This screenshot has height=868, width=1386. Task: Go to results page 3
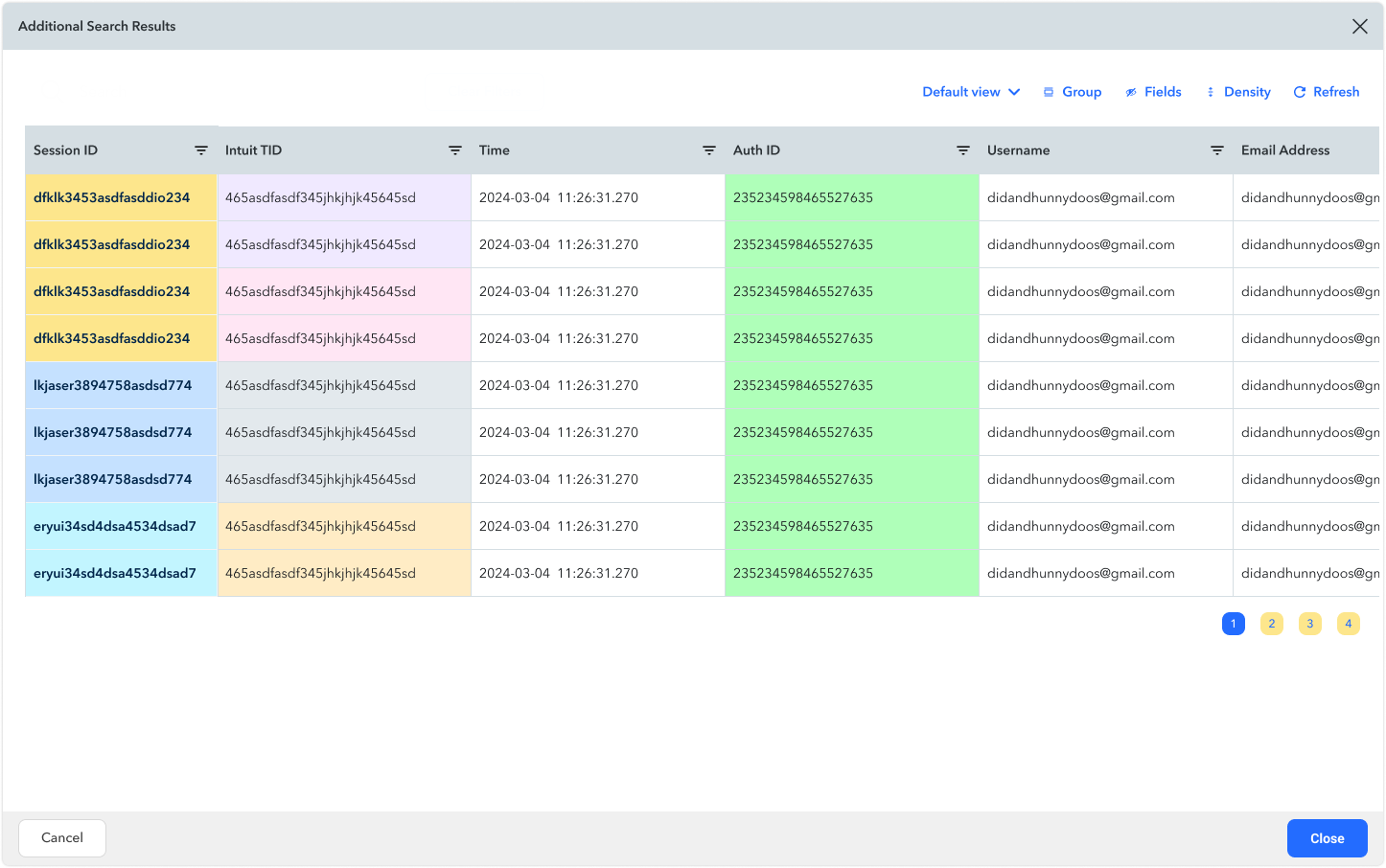(x=1310, y=624)
